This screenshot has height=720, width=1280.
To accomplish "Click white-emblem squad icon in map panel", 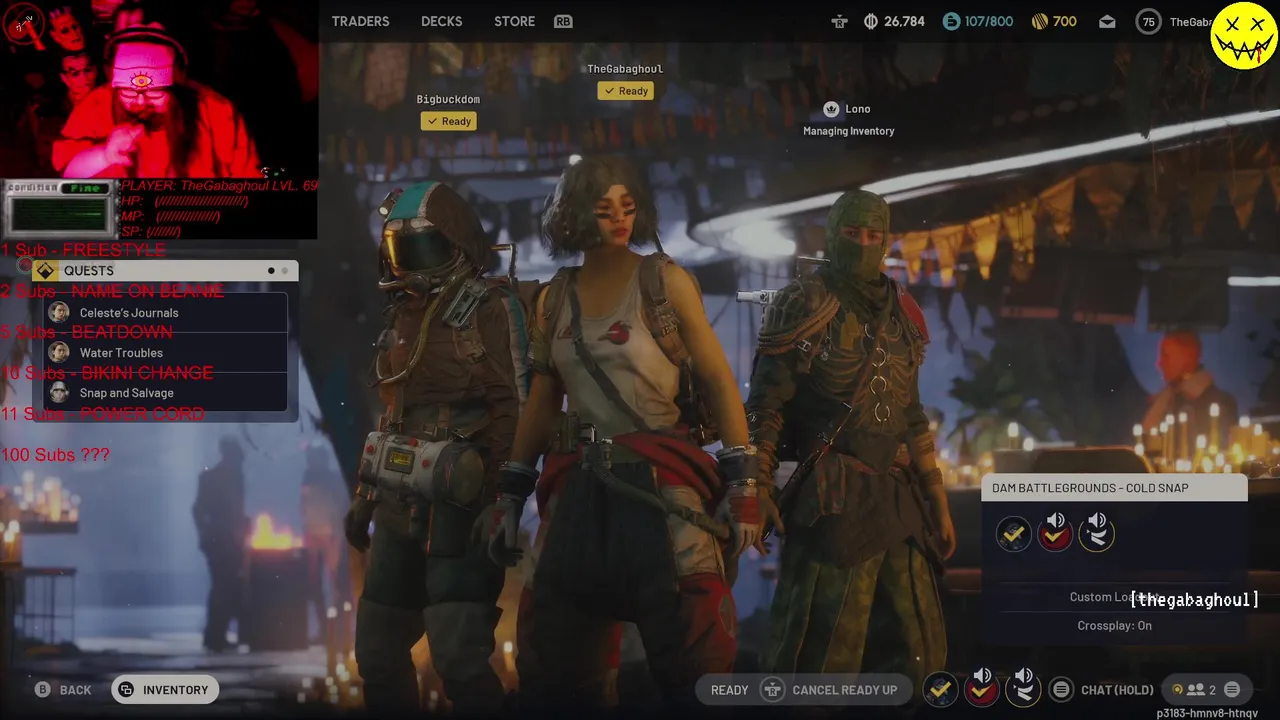I will tap(1096, 535).
